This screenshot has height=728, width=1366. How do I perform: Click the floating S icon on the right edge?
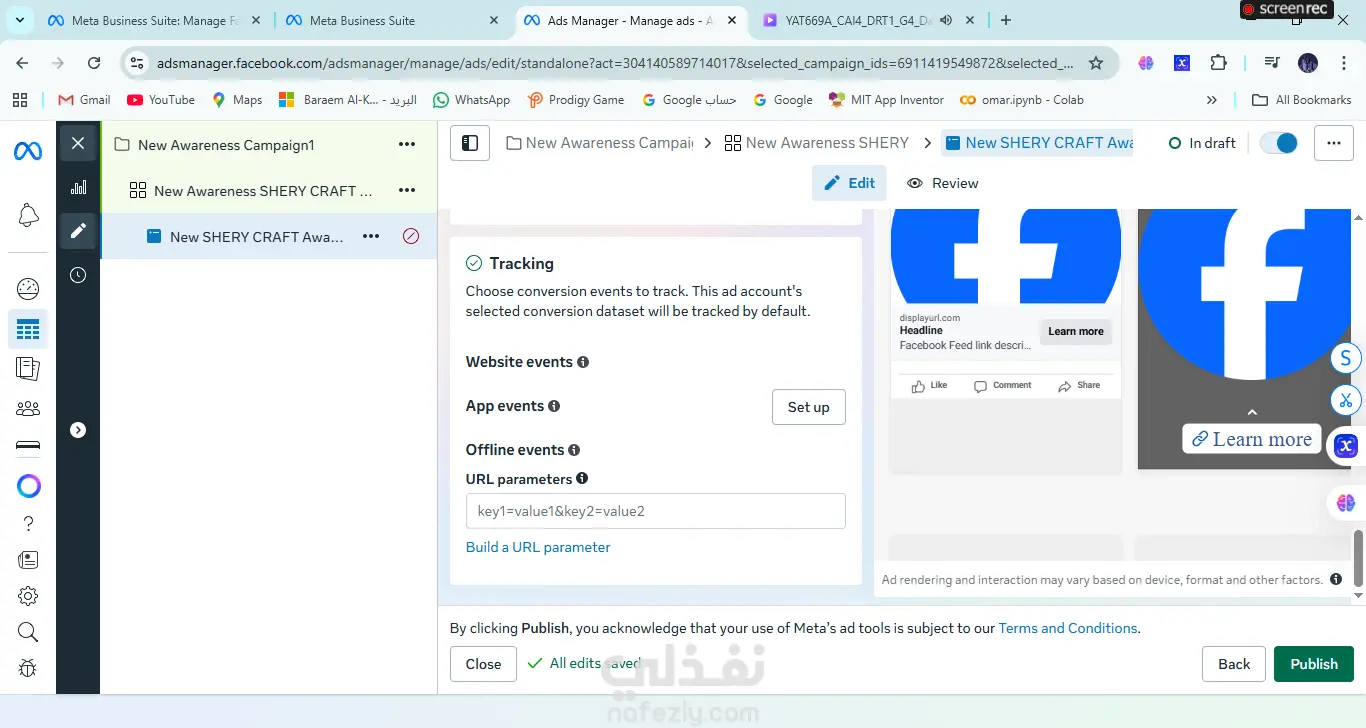pyautogui.click(x=1346, y=358)
